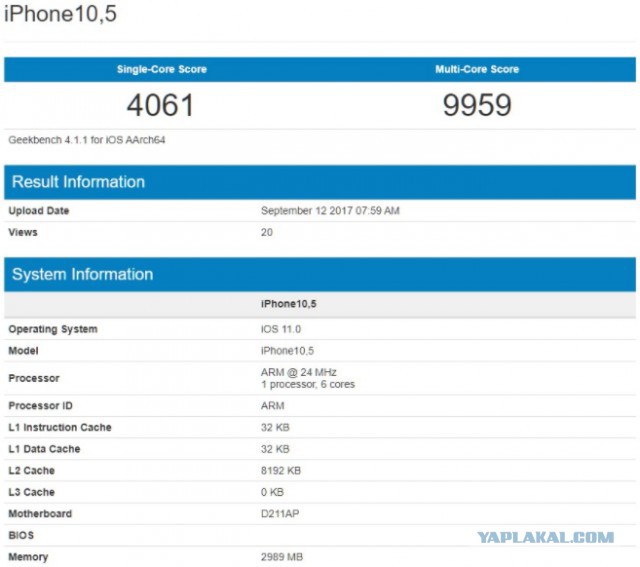The width and height of the screenshot is (640, 567).
Task: Select the iOS 11.0 value
Action: (x=281, y=329)
